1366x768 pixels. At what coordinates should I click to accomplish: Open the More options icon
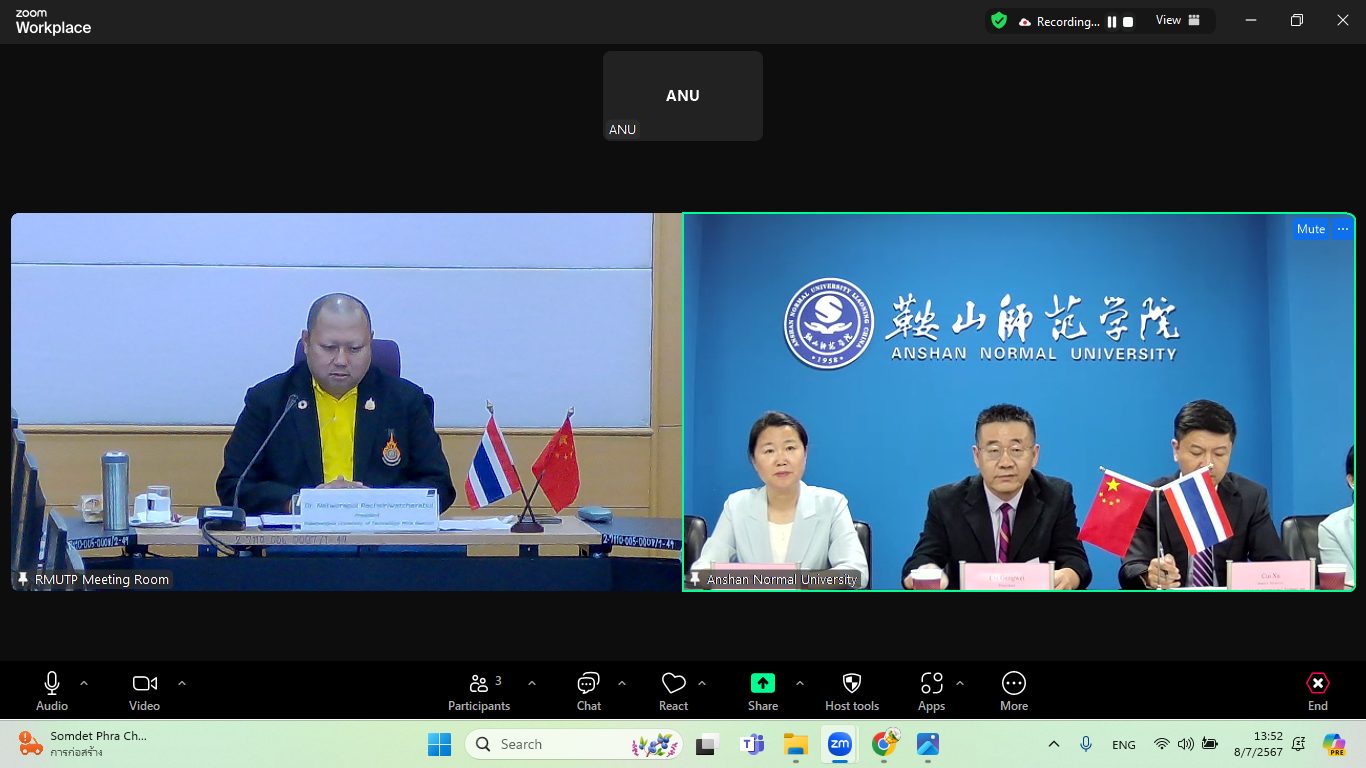[1013, 691]
